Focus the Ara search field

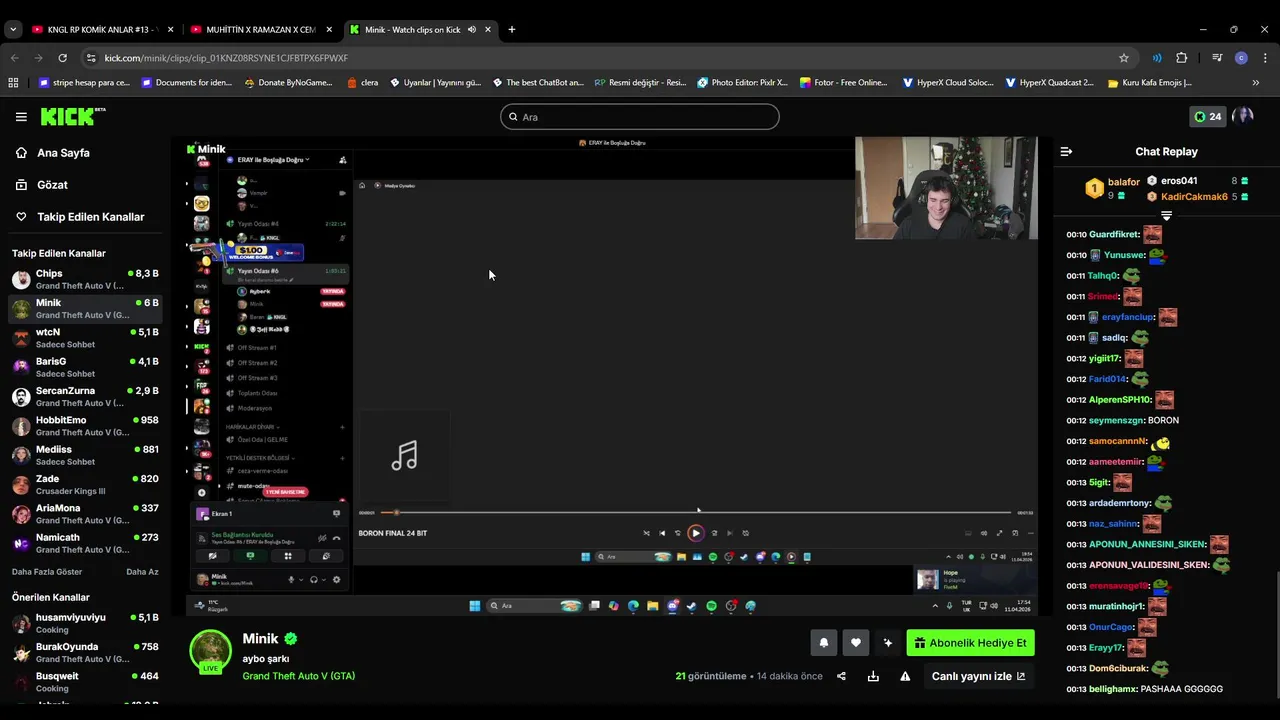pos(639,117)
